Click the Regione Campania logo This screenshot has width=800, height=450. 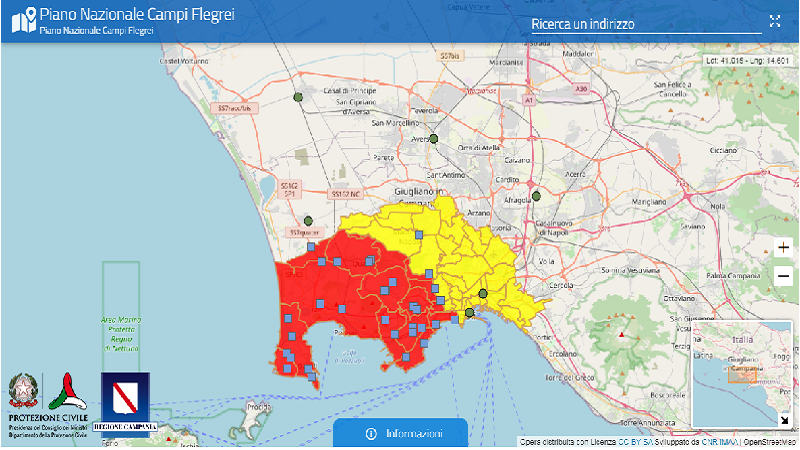[125, 398]
